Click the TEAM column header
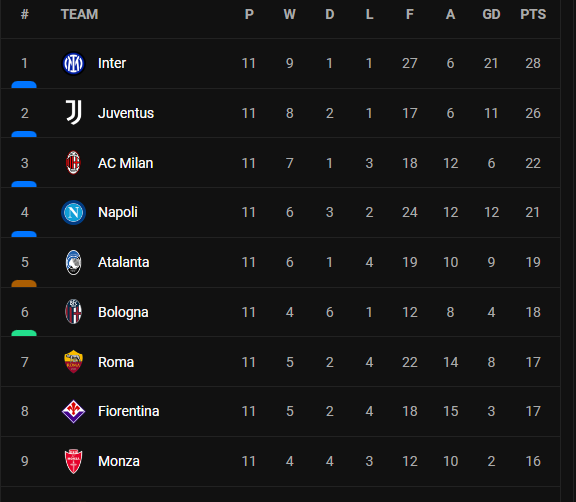 pos(79,14)
